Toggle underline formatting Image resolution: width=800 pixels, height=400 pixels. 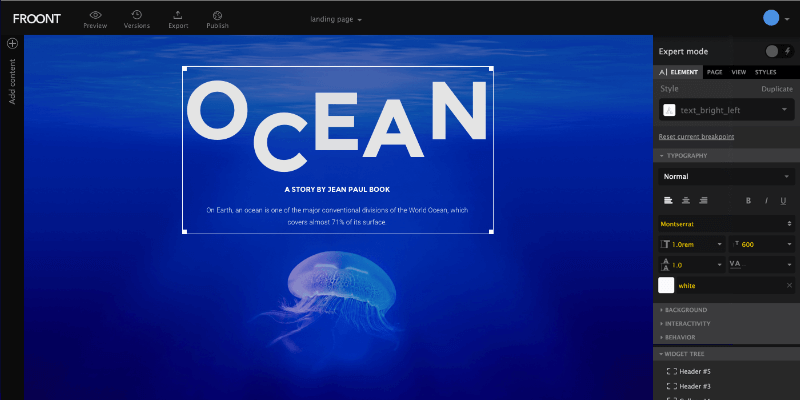click(x=783, y=201)
